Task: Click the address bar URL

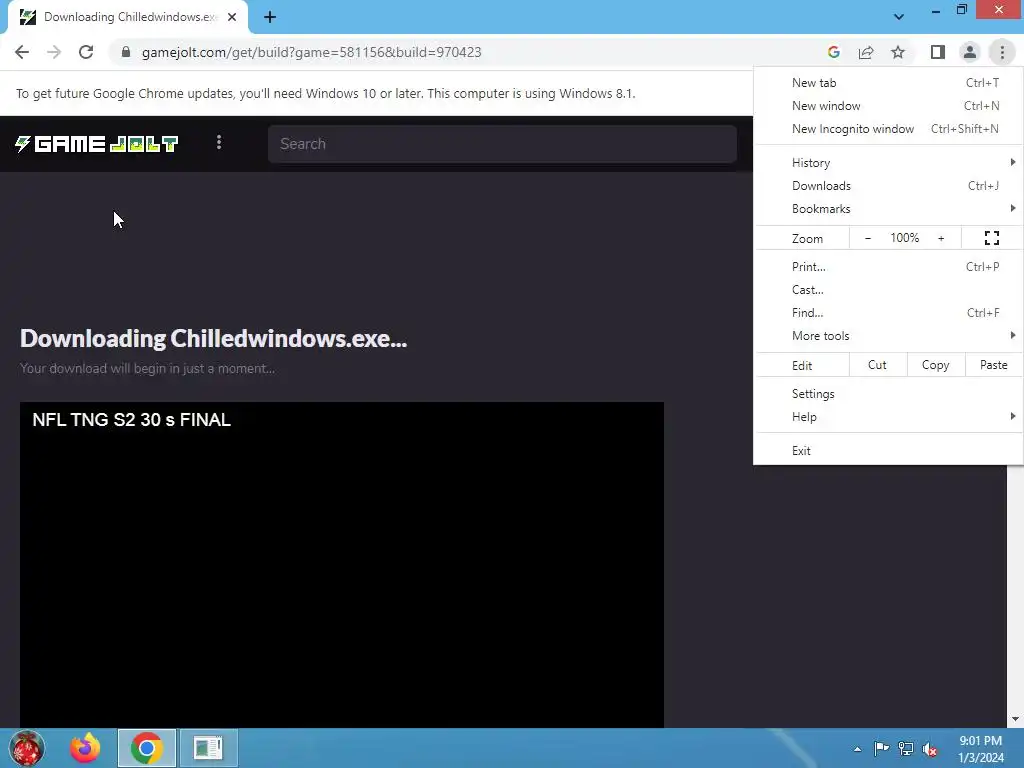Action: pos(312,52)
